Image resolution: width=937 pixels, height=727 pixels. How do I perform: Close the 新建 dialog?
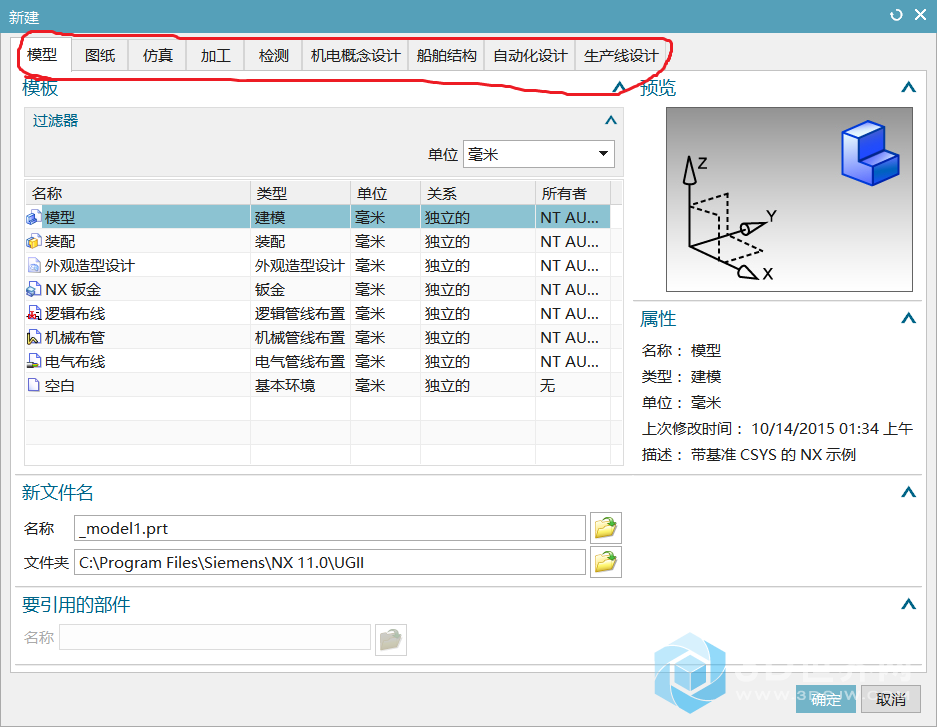pos(921,15)
